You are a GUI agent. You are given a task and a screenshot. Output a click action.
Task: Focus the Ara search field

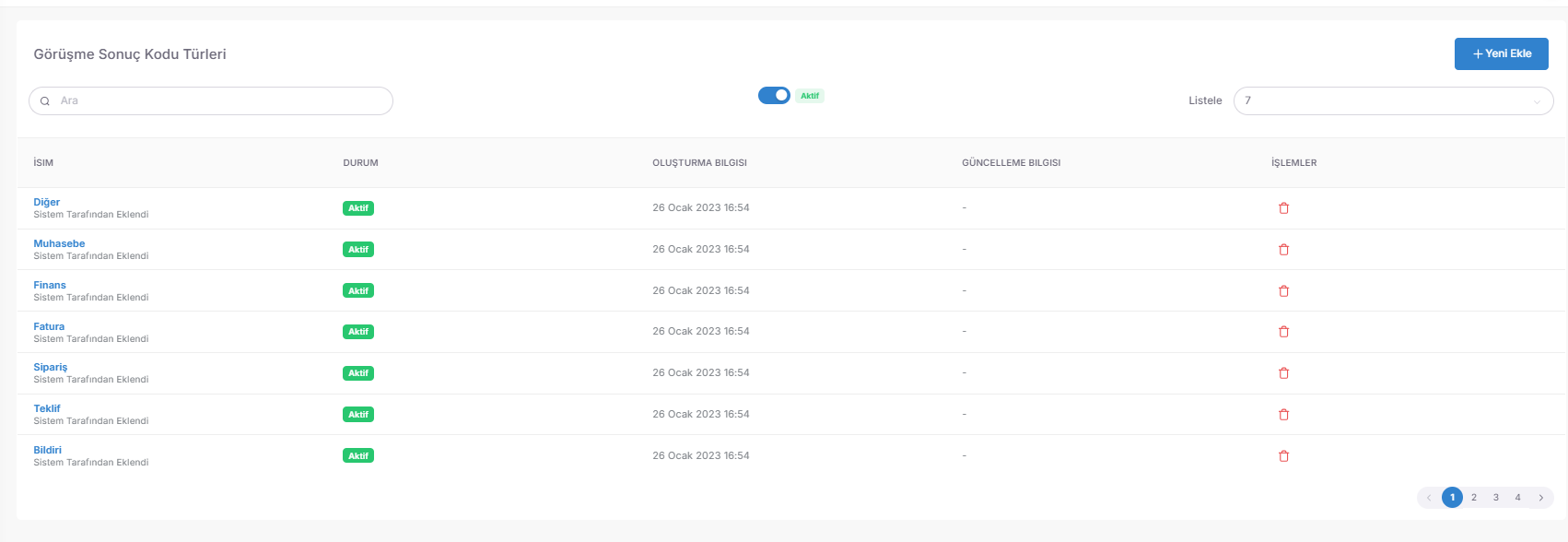click(211, 100)
